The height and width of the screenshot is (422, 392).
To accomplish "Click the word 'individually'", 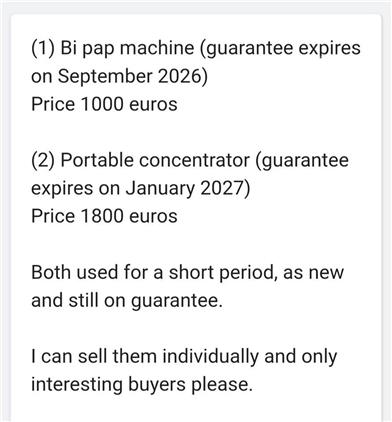I will click(210, 357).
